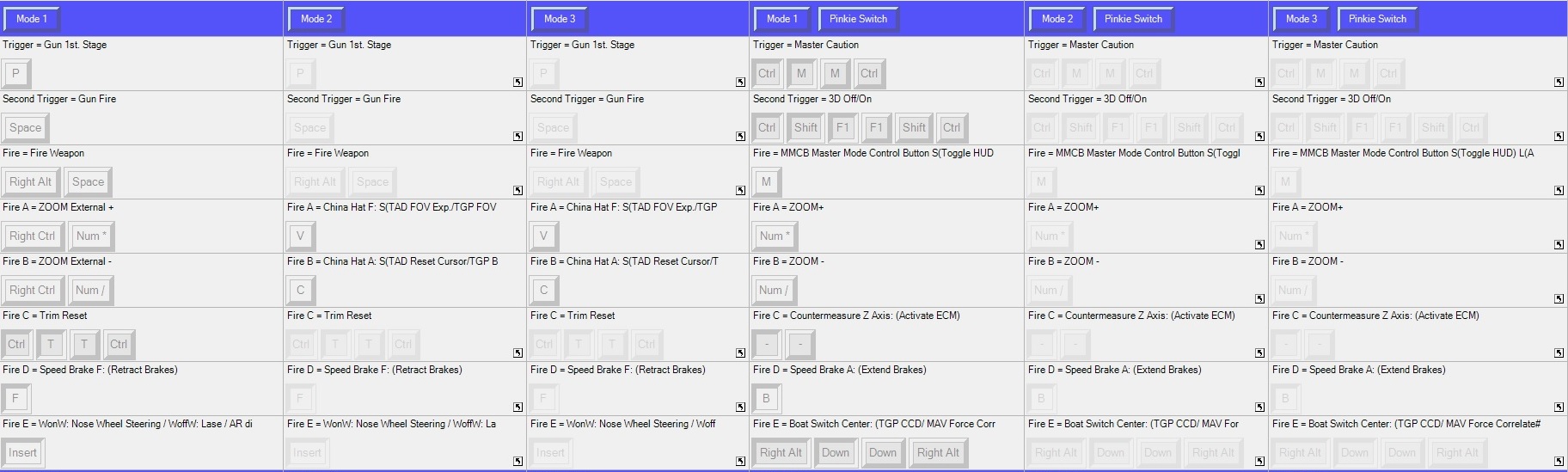The height and width of the screenshot is (472, 1568).
Task: Click the Insert key under Mode 1 Fire E
Action: 23,453
